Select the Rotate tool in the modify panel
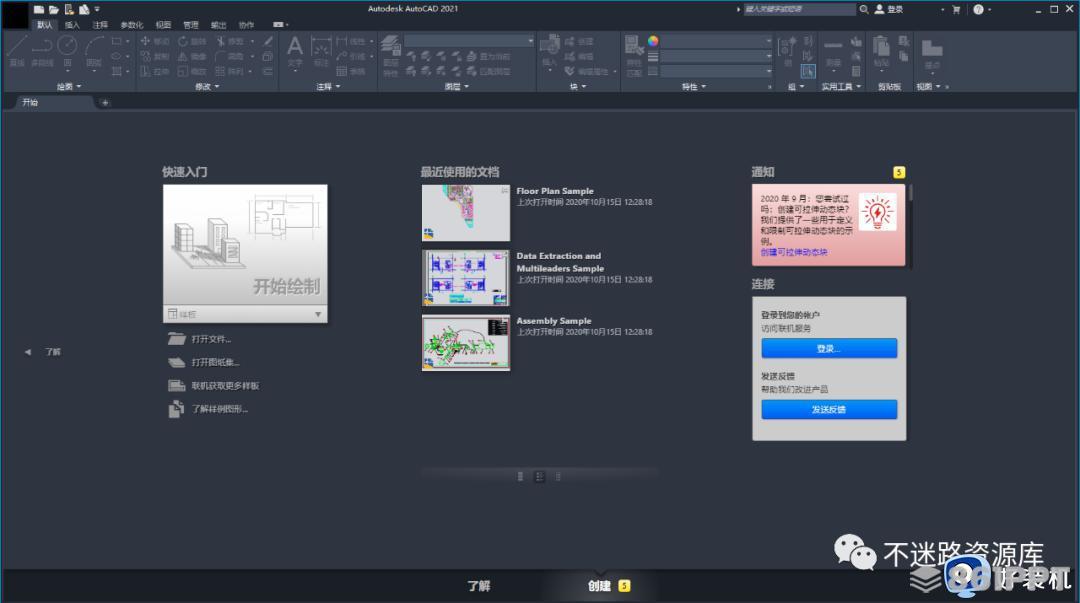This screenshot has height=603, width=1080. click(x=192, y=41)
